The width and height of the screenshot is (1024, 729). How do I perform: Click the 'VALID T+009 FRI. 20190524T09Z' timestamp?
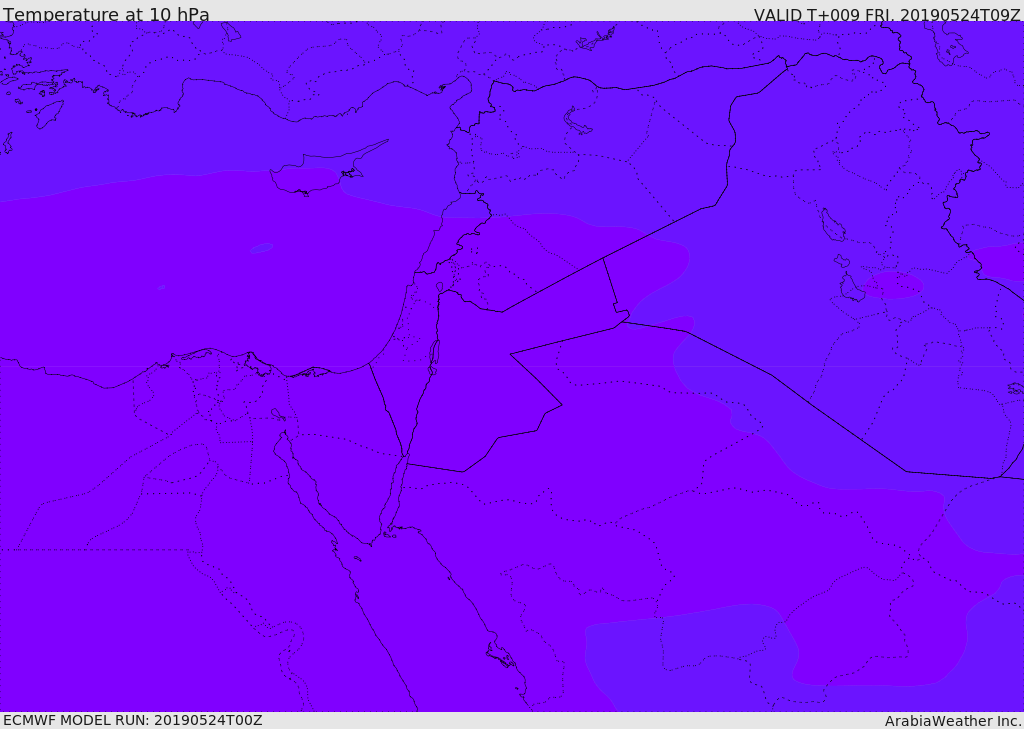(887, 15)
